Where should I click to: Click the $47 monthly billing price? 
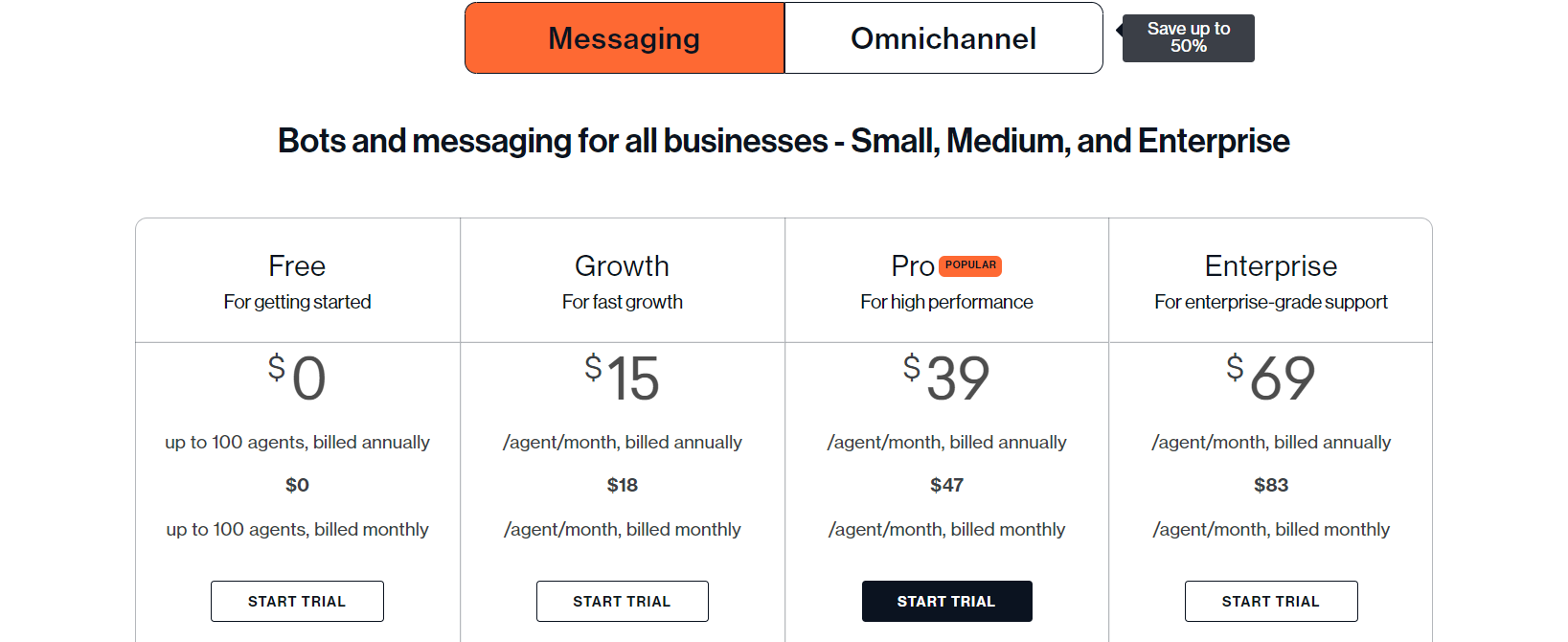pyautogui.click(x=946, y=485)
